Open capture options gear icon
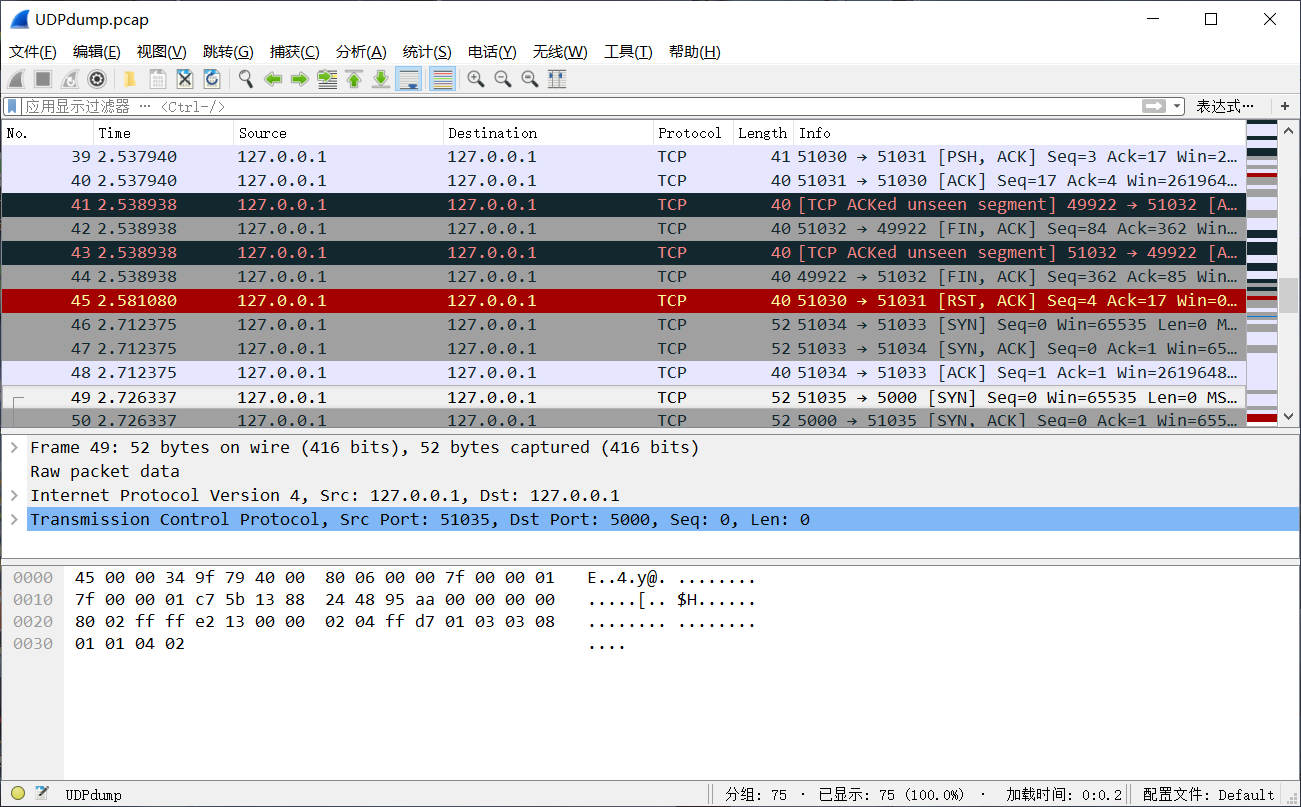1301x807 pixels. point(97,79)
